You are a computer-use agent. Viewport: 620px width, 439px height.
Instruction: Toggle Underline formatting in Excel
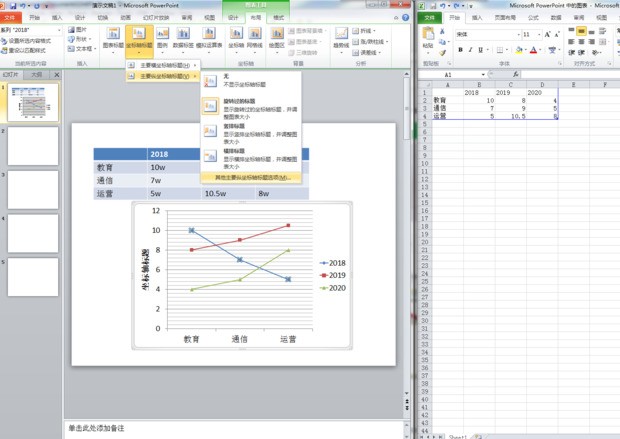480,50
